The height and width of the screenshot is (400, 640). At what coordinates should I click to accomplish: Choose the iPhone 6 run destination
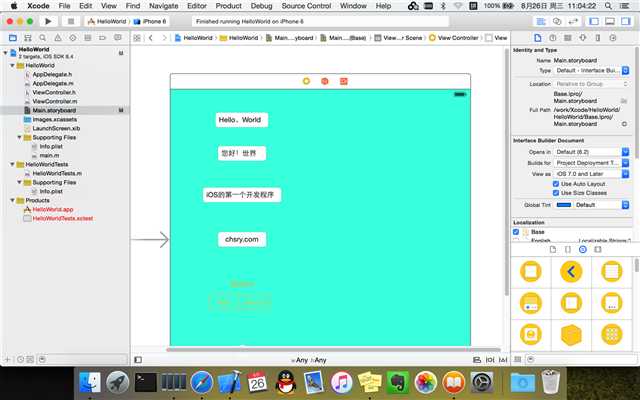(151, 21)
